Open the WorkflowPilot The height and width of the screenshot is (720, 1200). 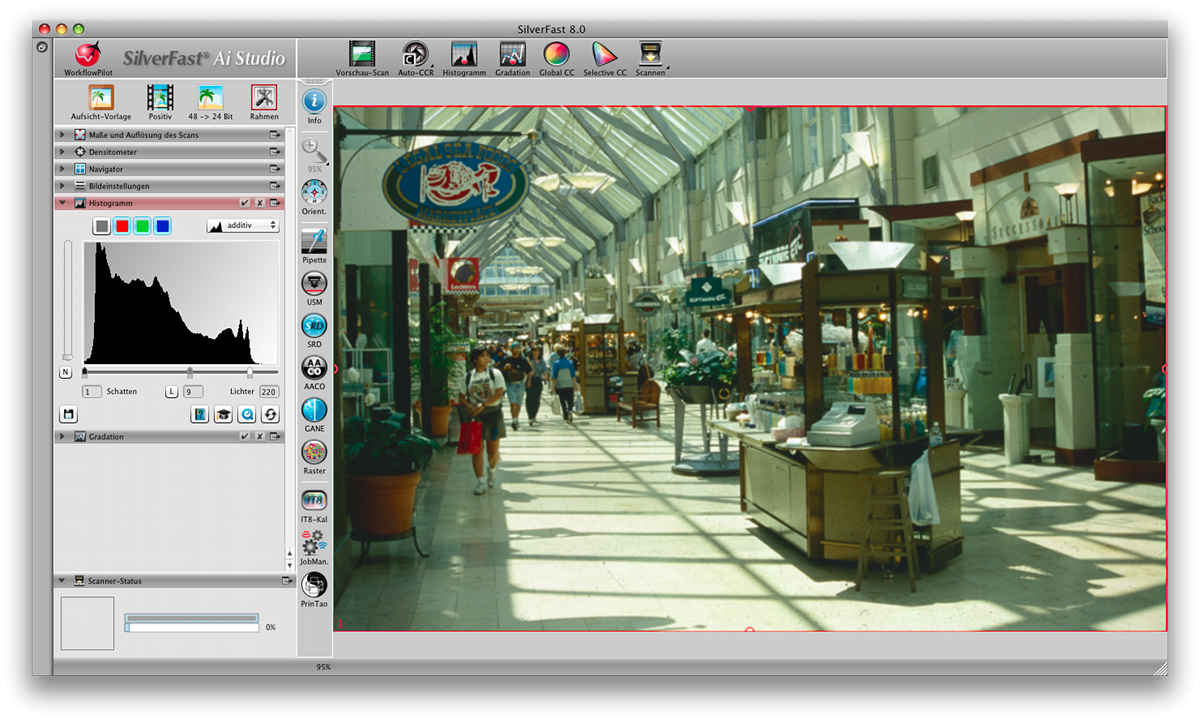pos(88,54)
